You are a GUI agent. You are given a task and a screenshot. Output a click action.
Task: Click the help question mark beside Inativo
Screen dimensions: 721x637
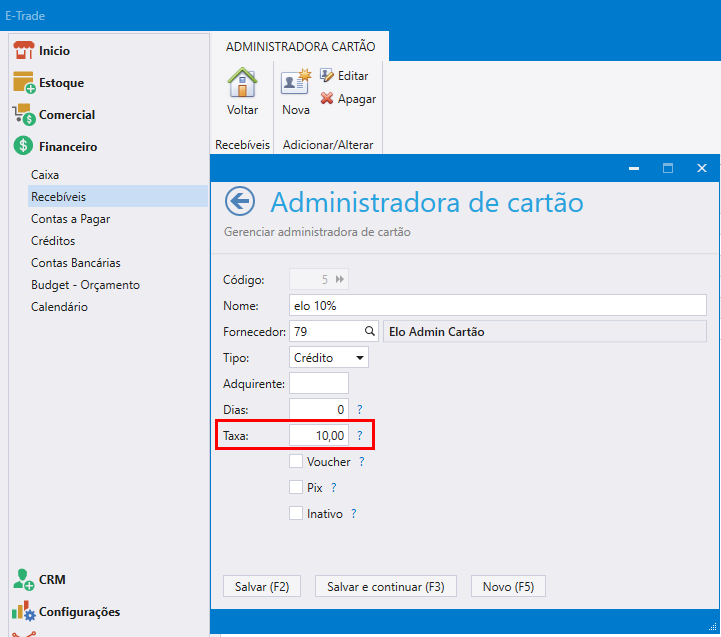coord(354,513)
